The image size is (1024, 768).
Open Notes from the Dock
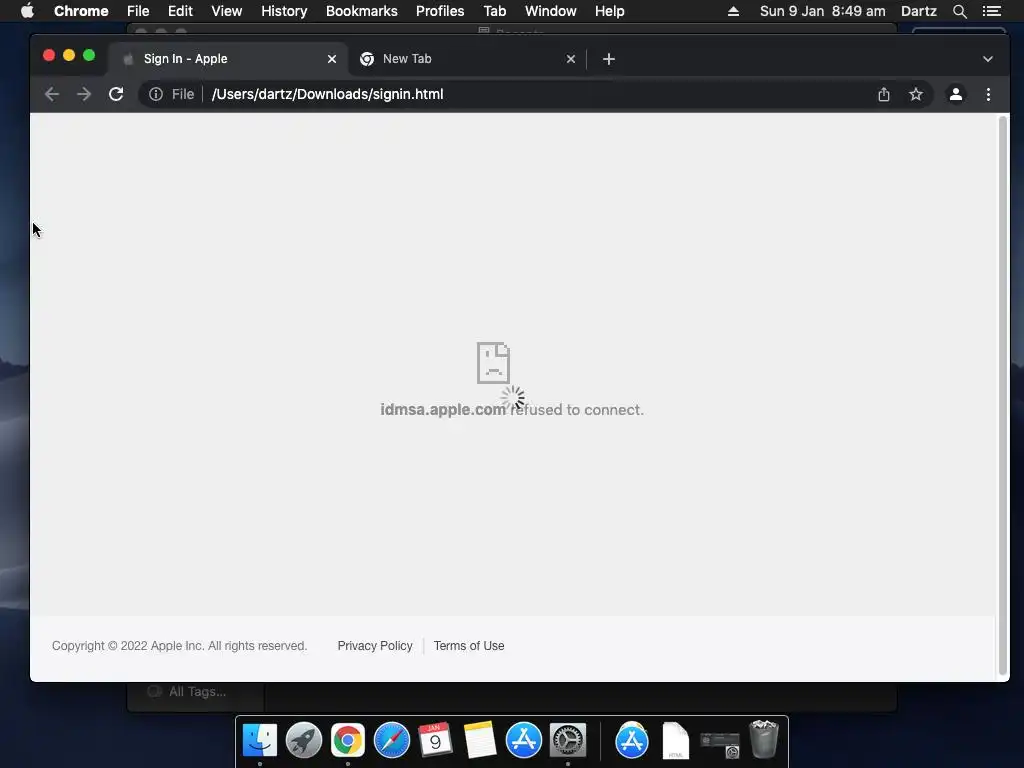479,741
